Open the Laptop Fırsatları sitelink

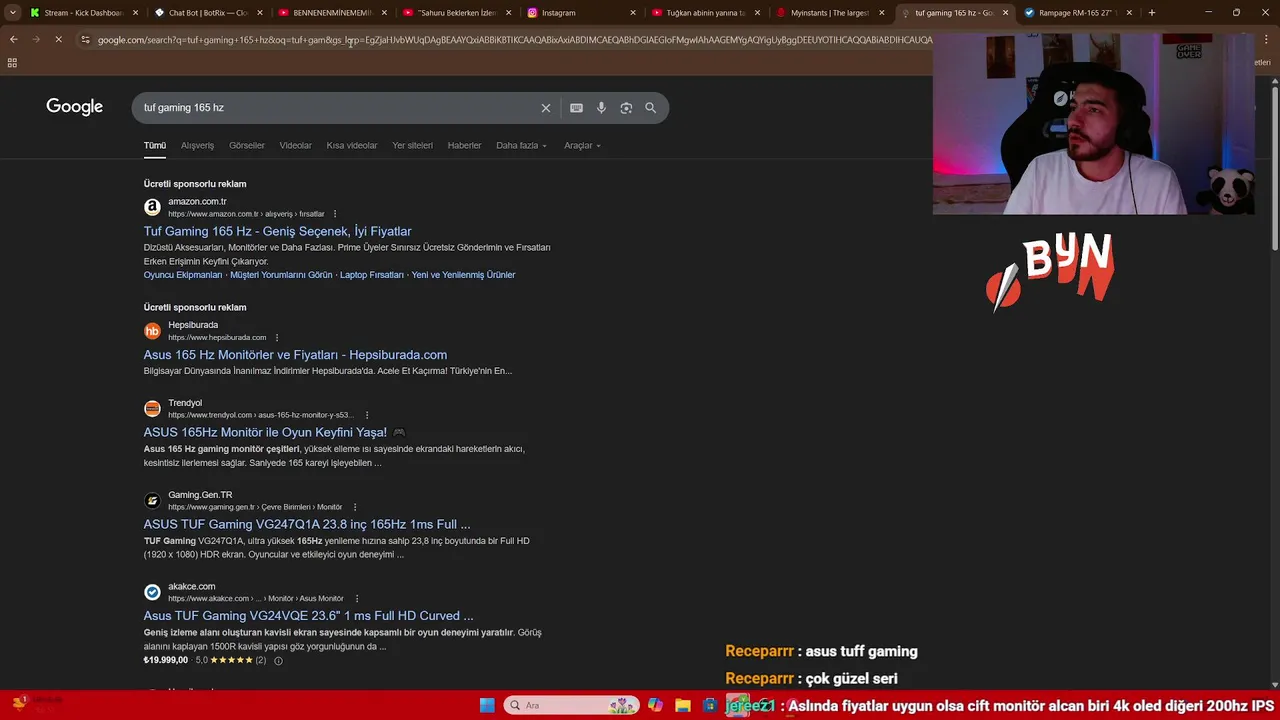pos(372,275)
